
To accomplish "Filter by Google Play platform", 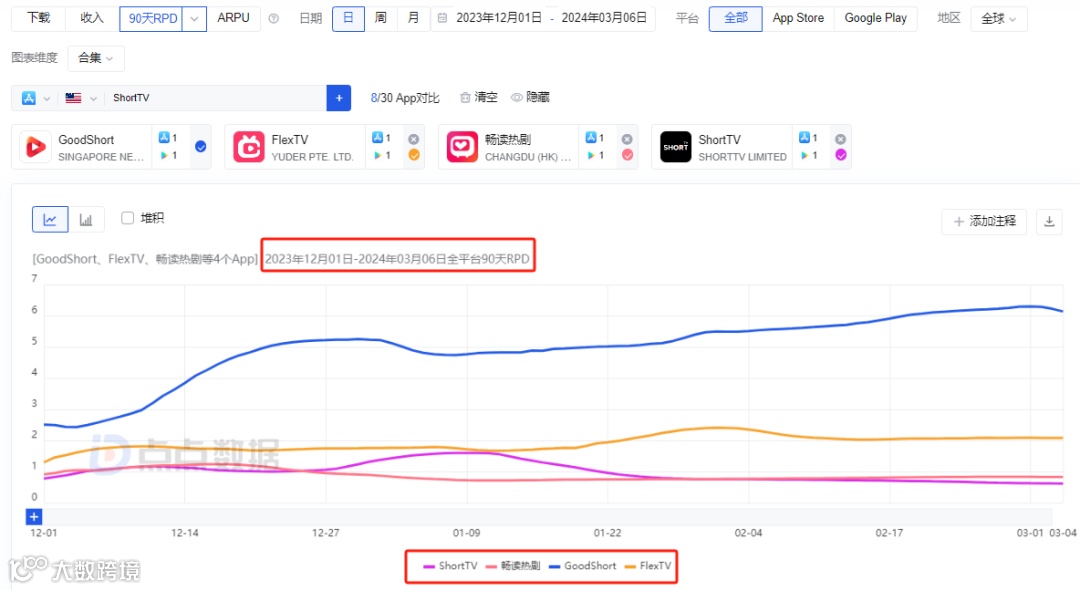I will click(875, 18).
